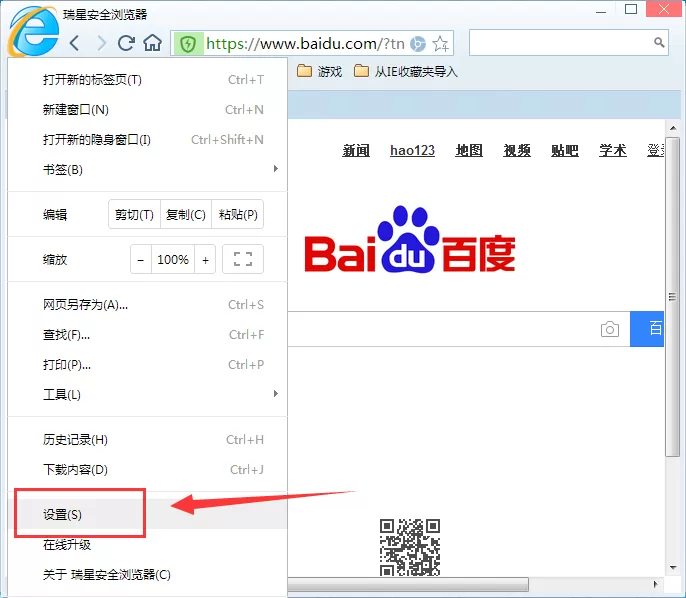
Task: Increase zoom with the plus button
Action: 205,259
